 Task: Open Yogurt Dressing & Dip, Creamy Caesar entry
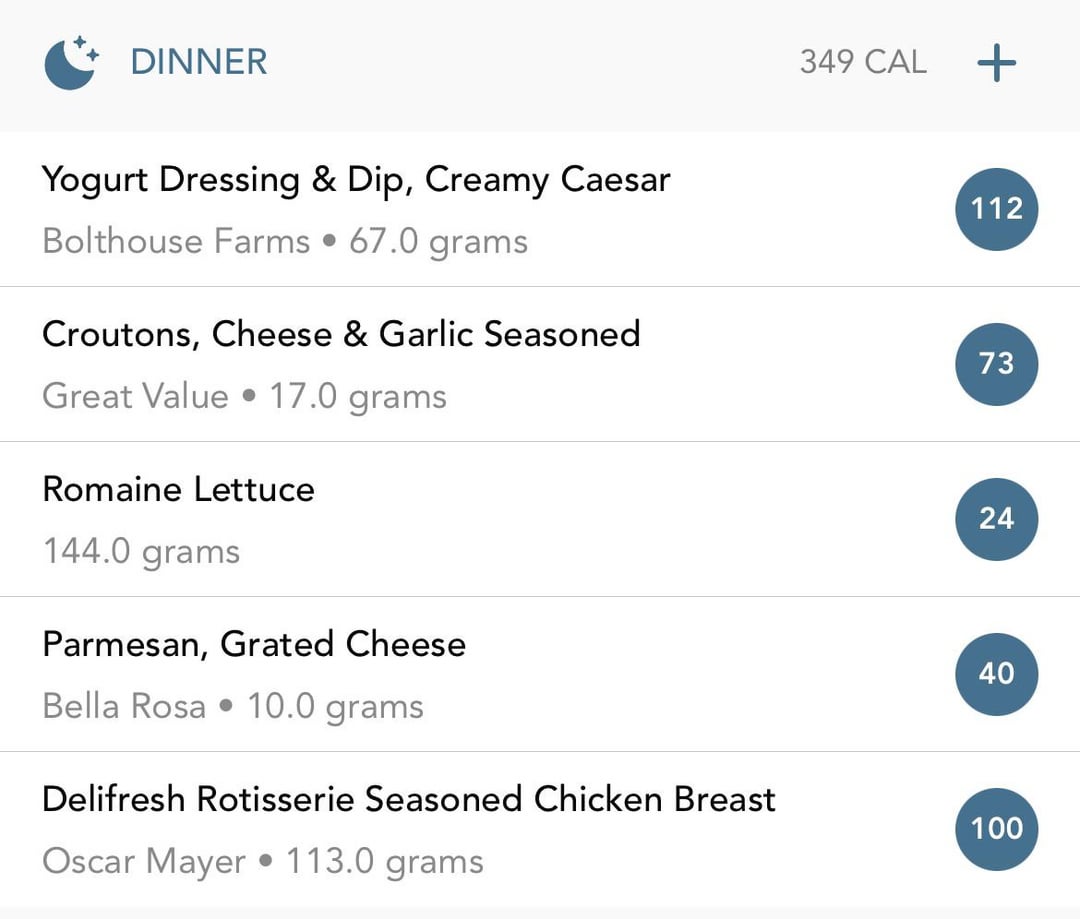click(540, 209)
